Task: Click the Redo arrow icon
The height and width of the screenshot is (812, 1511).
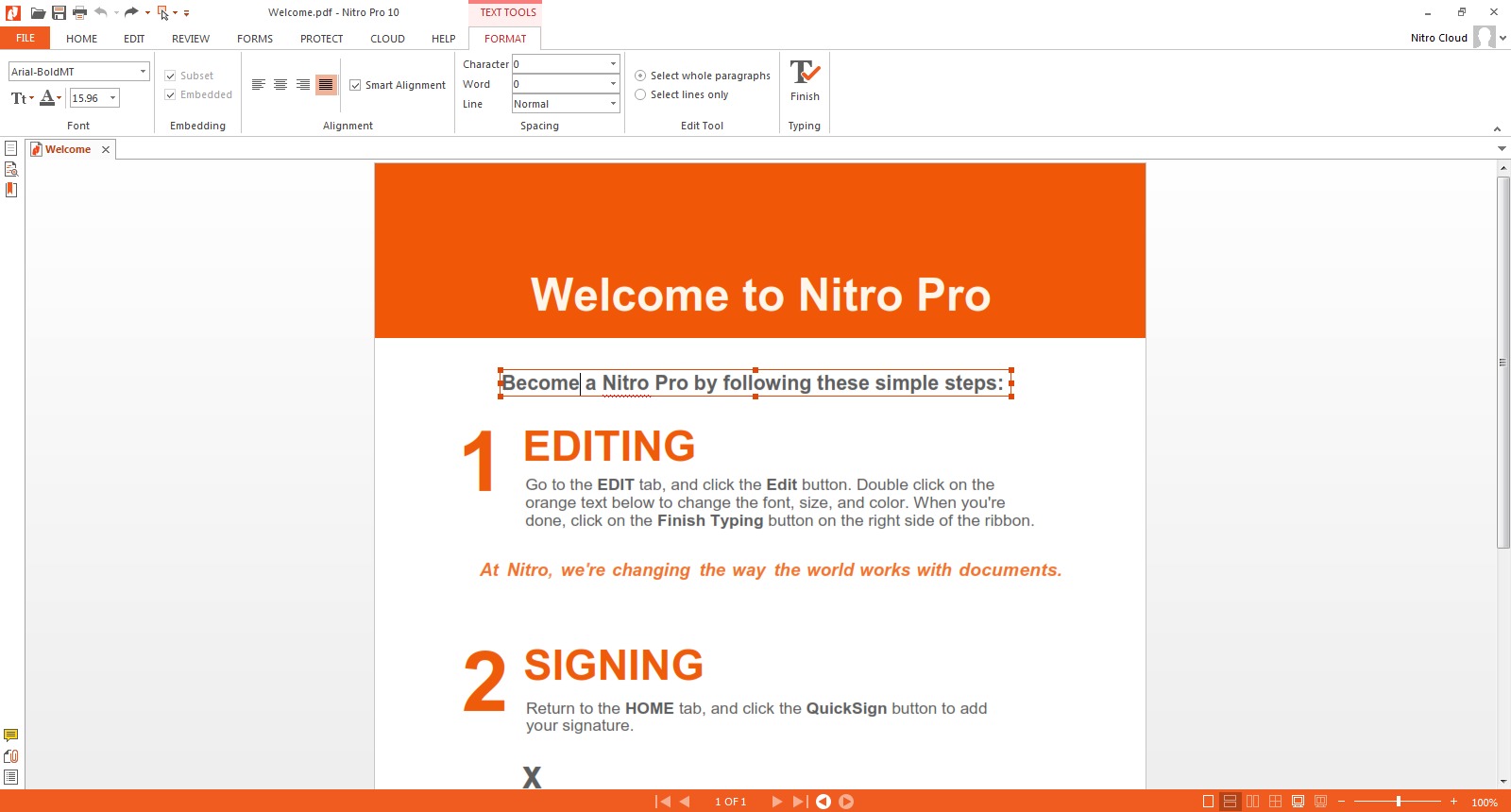Action: 131,12
